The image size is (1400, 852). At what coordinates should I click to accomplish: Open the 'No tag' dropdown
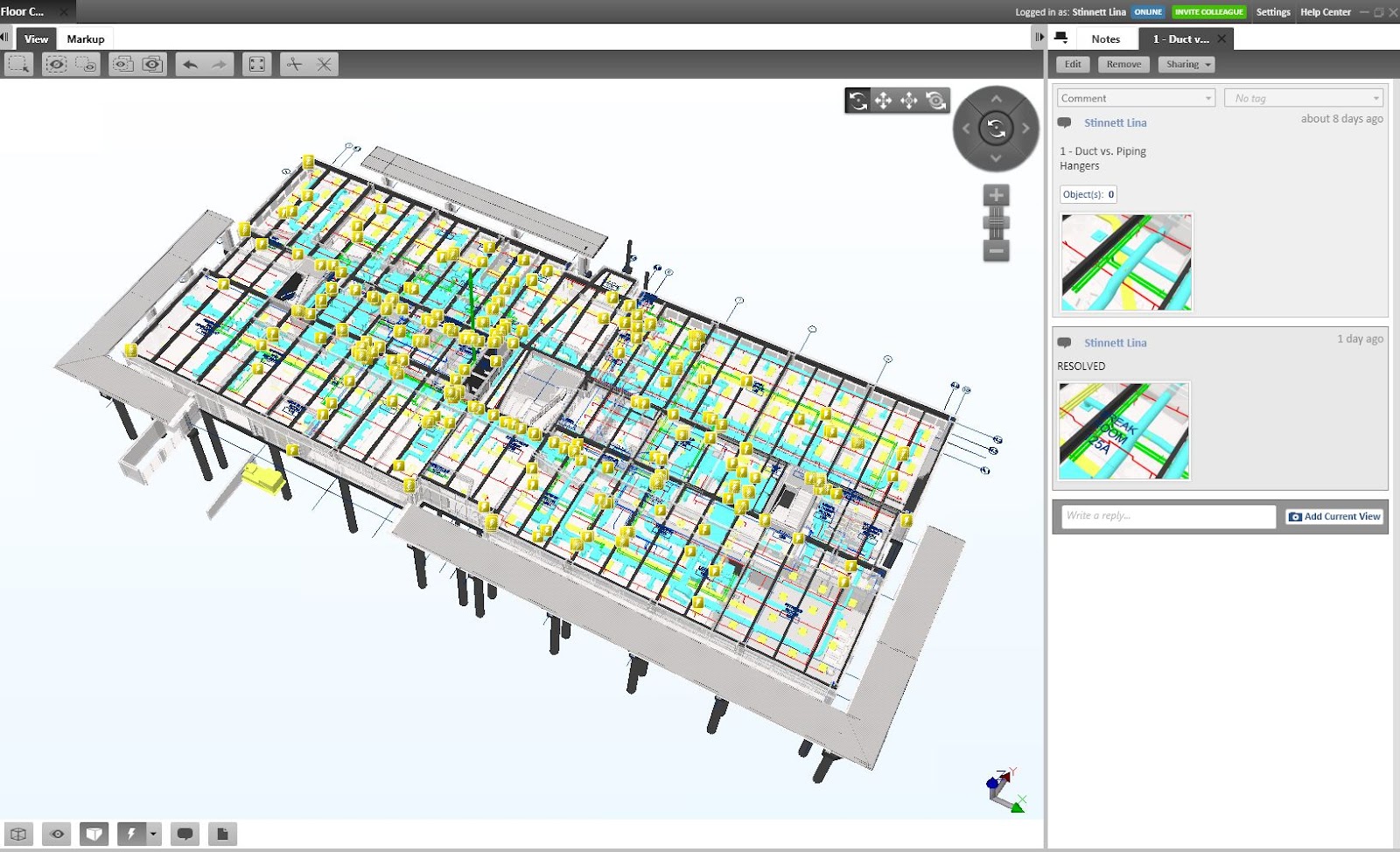point(1304,98)
